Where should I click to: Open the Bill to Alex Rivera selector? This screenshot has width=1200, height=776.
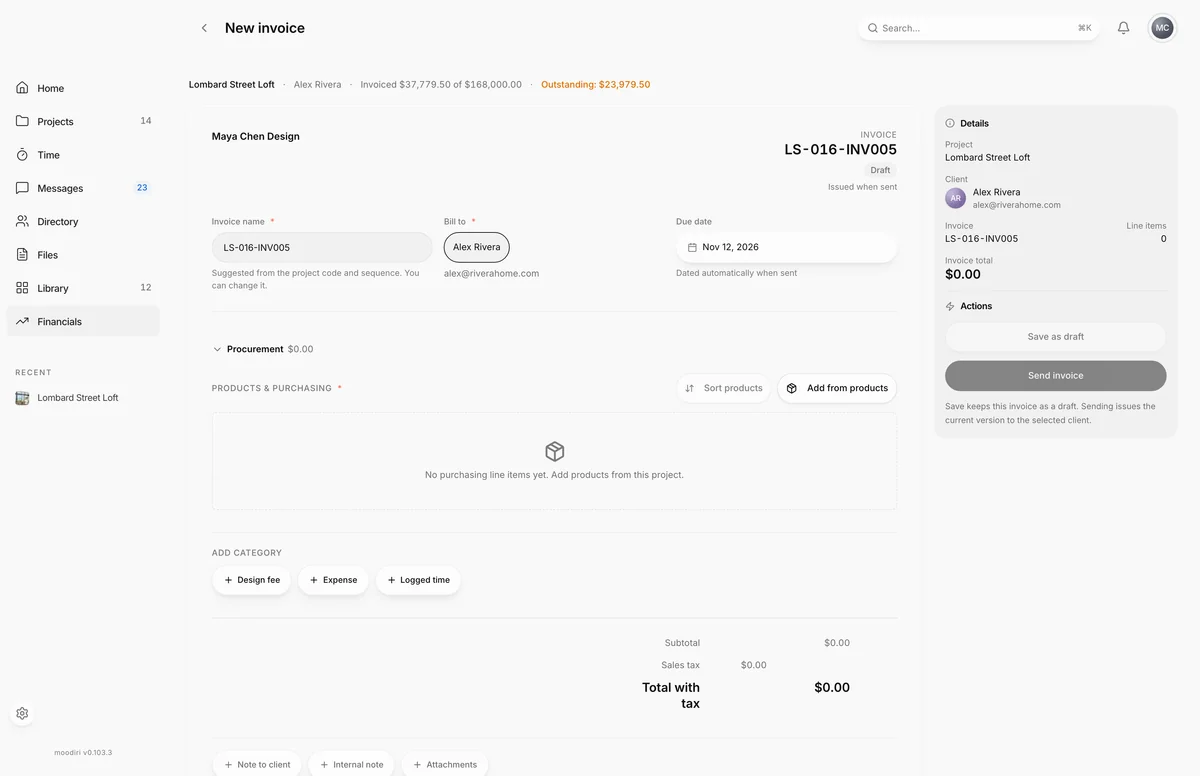[x=476, y=247]
